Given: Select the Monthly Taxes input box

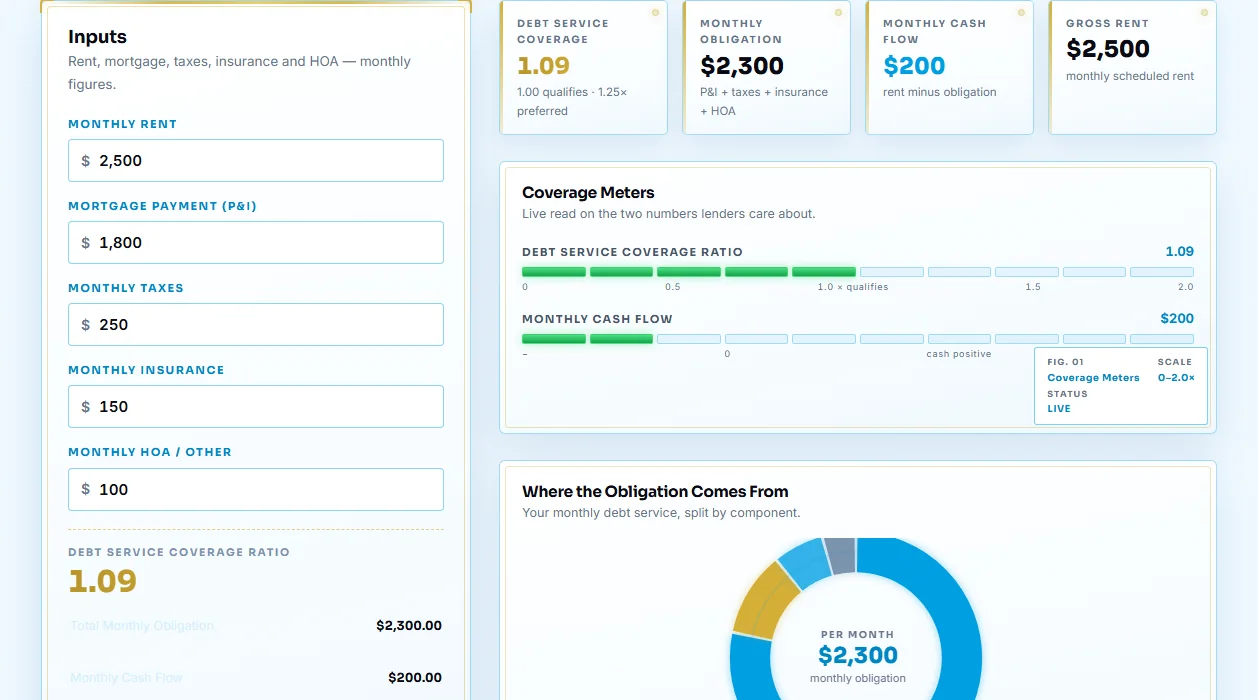Looking at the screenshot, I should [255, 324].
